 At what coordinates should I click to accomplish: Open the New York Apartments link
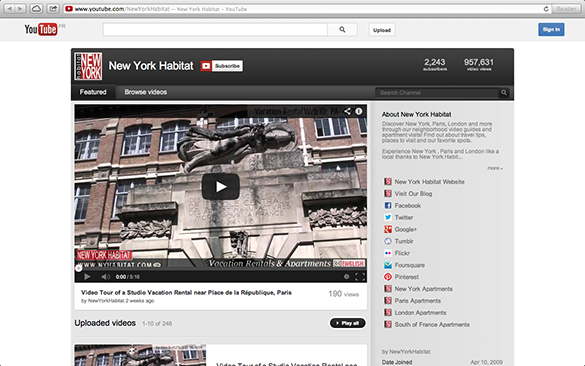pyautogui.click(x=423, y=289)
